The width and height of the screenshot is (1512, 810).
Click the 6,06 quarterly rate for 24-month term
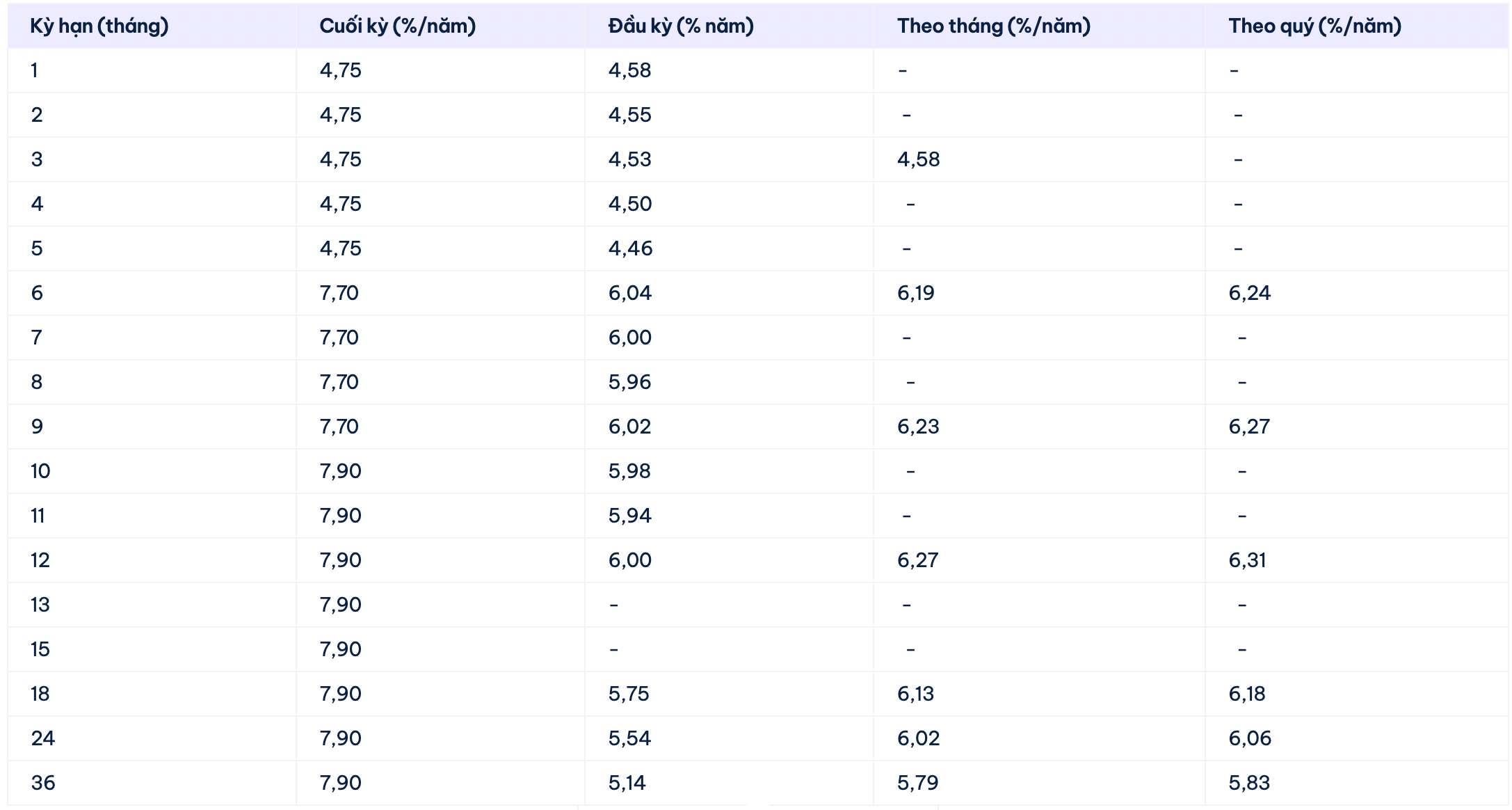tap(1249, 738)
